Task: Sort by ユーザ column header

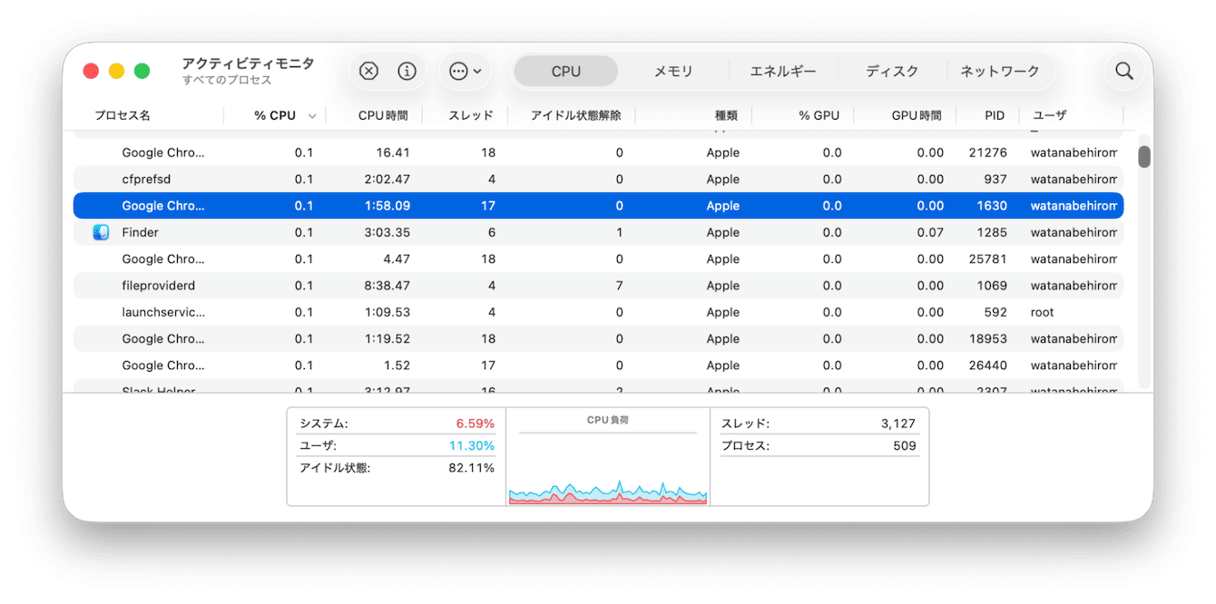Action: tap(1049, 115)
